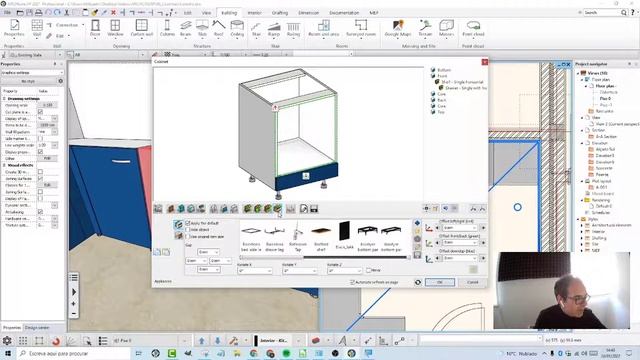Screen dimensions: 640x360
Task: Open the Offset left/right (red) dropdown
Action: (x=460, y=228)
